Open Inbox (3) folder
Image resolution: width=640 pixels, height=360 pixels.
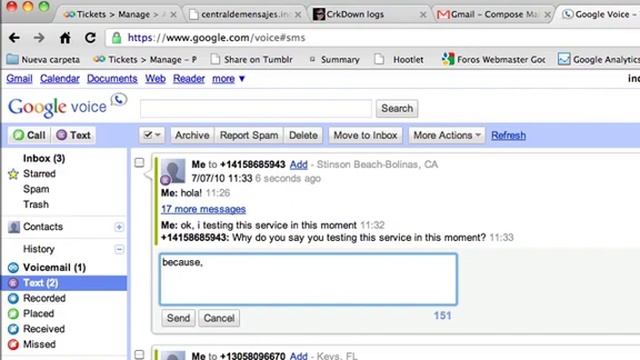point(44,158)
